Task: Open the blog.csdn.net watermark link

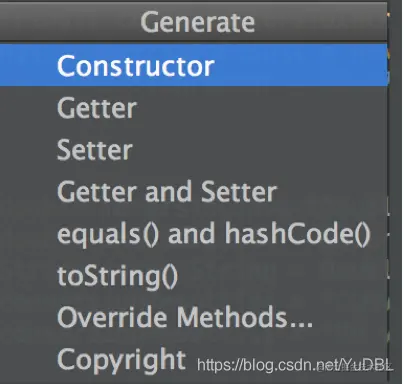Action: point(295,365)
